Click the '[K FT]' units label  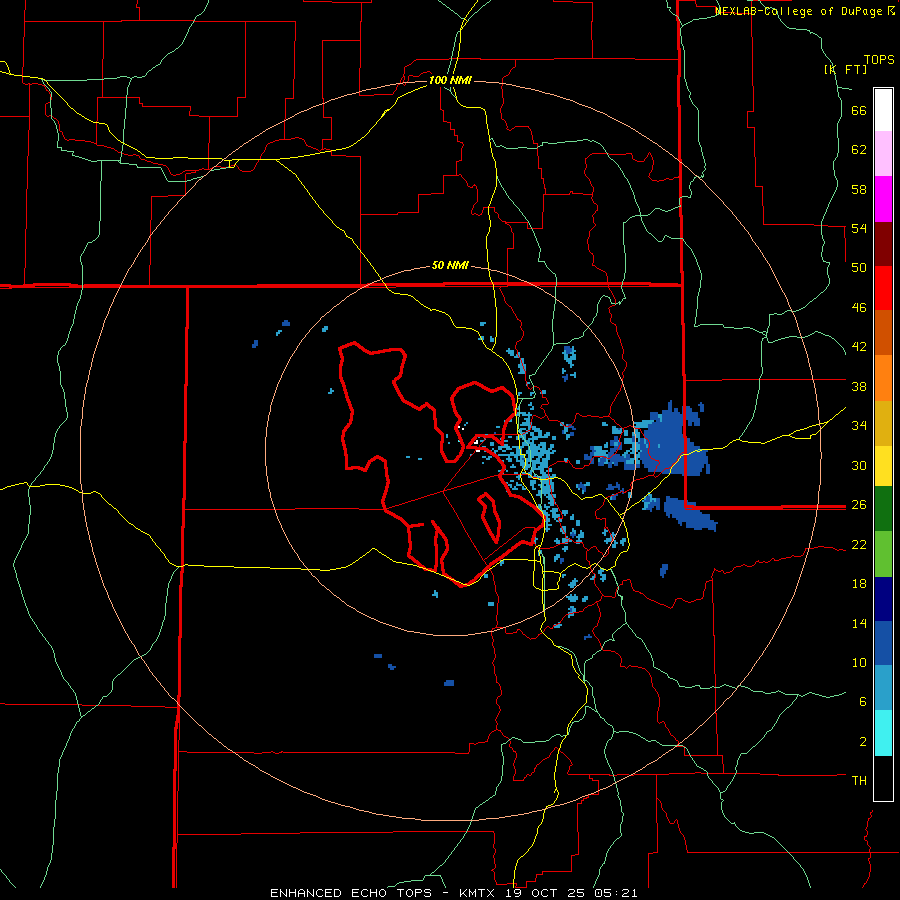click(x=846, y=69)
